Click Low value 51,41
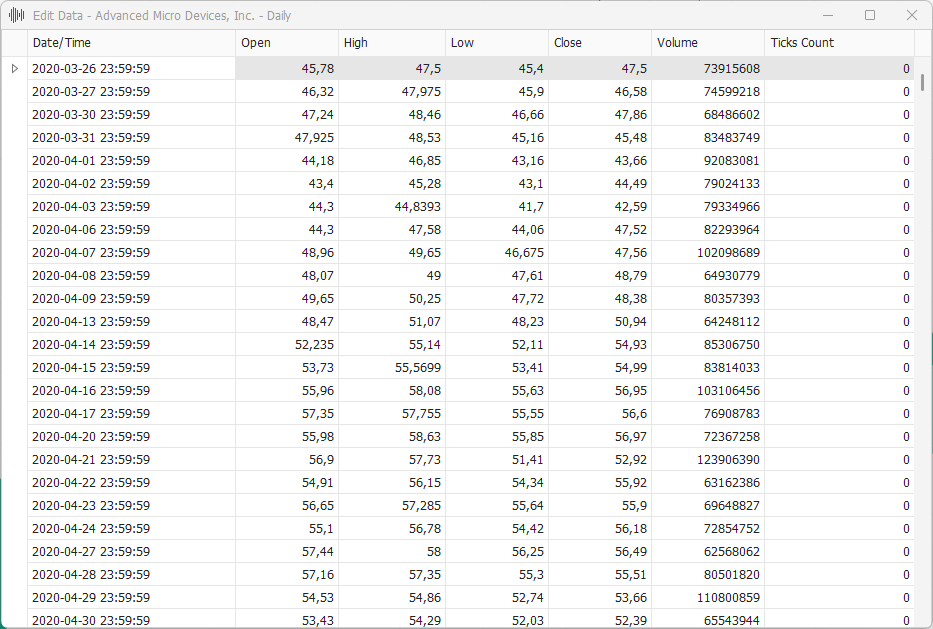Viewport: 933px width, 629px height. (497, 460)
